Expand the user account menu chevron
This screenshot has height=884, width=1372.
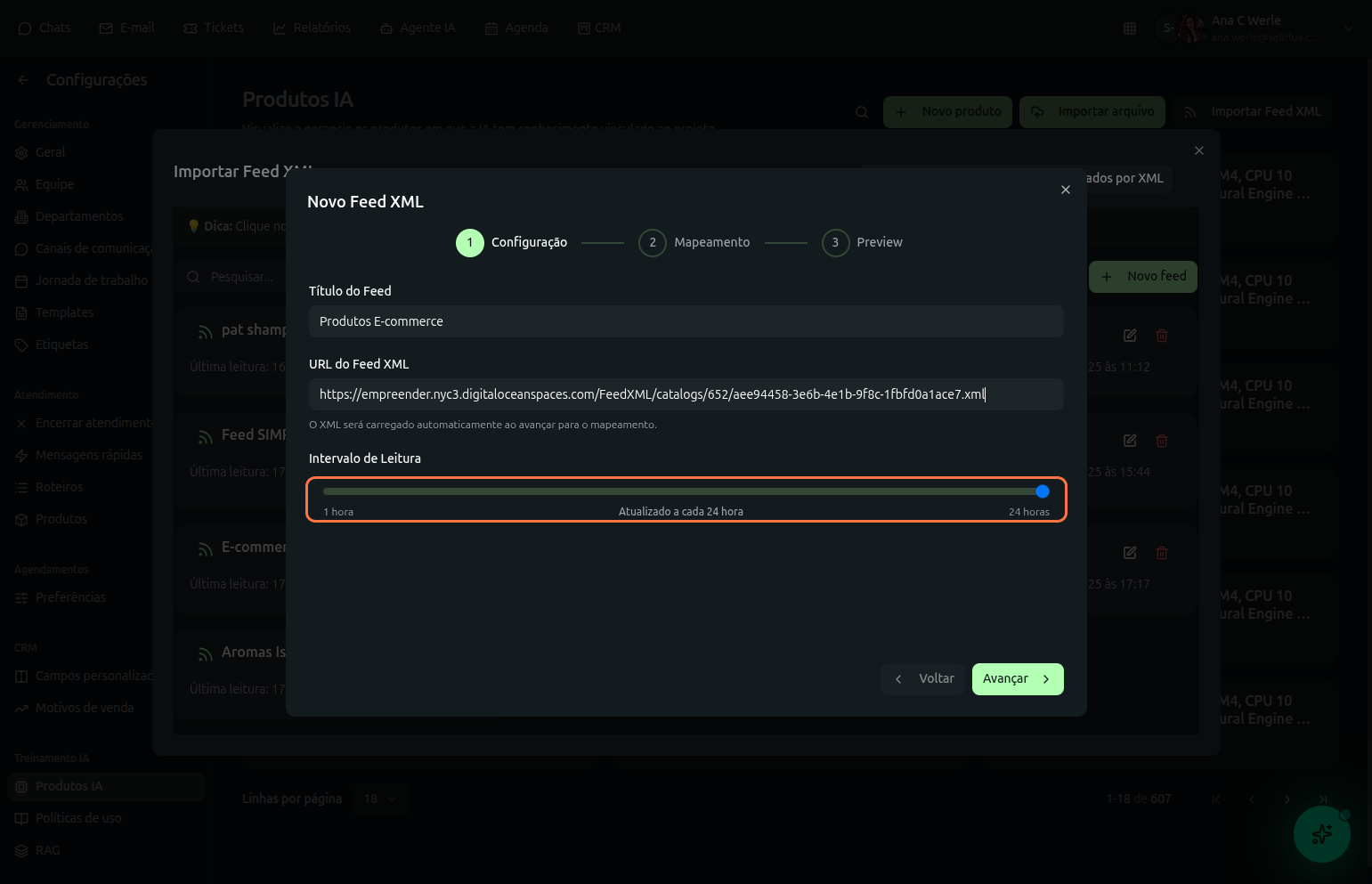1348,28
